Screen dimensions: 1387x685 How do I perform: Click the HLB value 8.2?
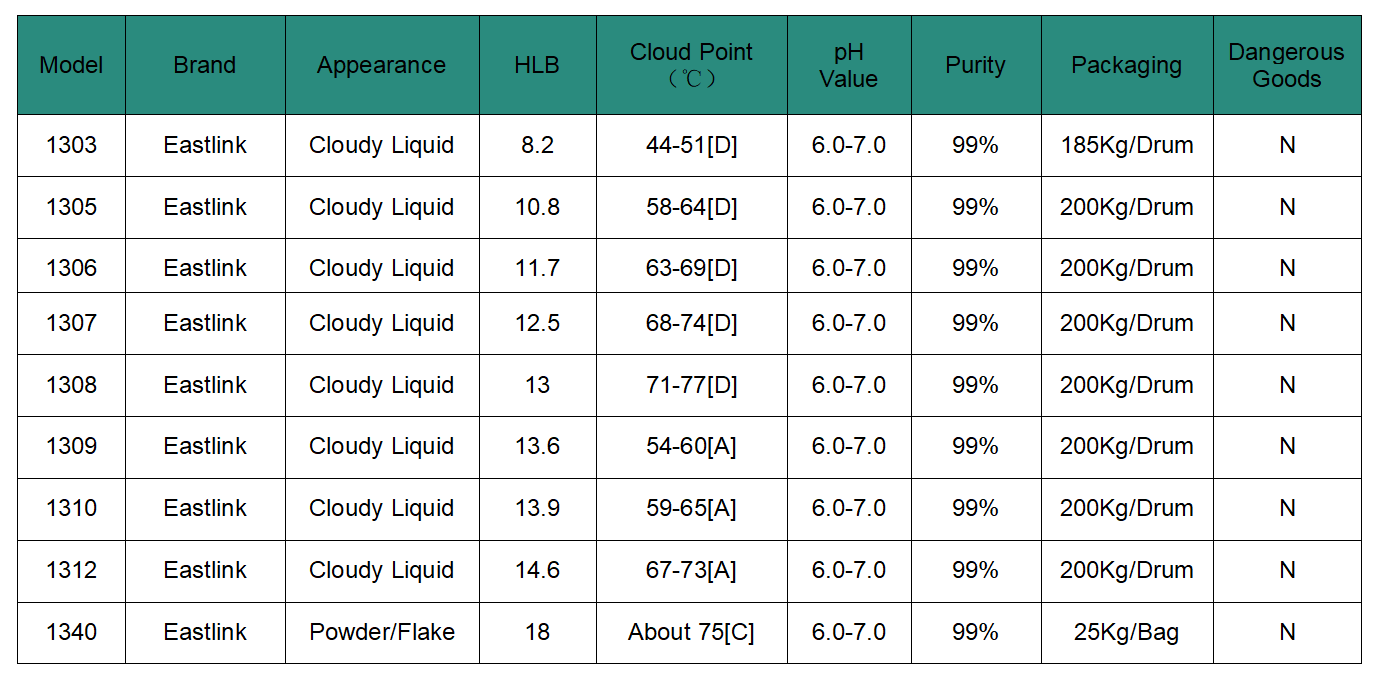tap(537, 145)
